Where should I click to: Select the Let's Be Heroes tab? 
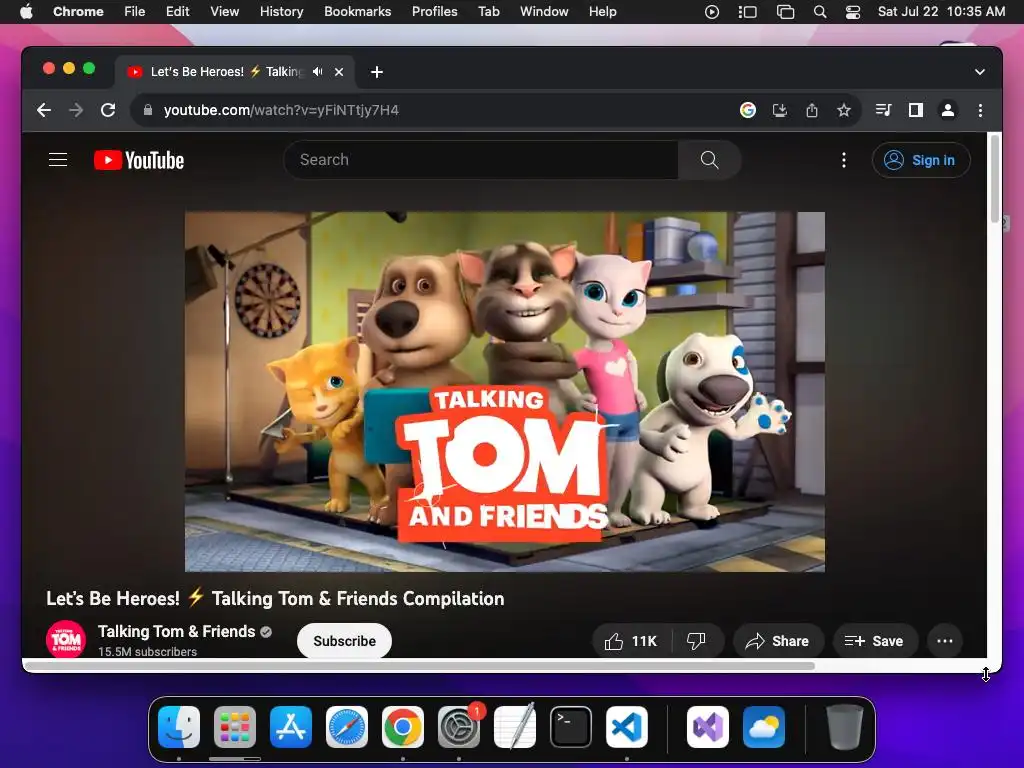tap(227, 72)
